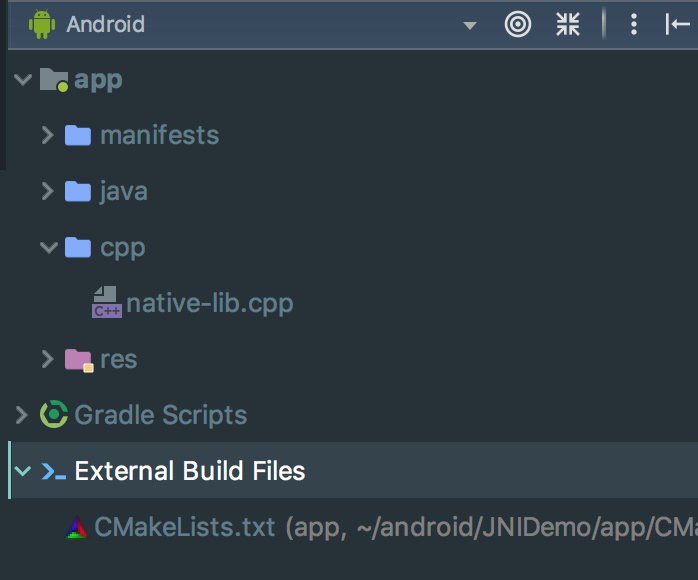Click the hide panel arrow icon
Screen dimensions: 698x580
pyautogui.click(x=678, y=24)
